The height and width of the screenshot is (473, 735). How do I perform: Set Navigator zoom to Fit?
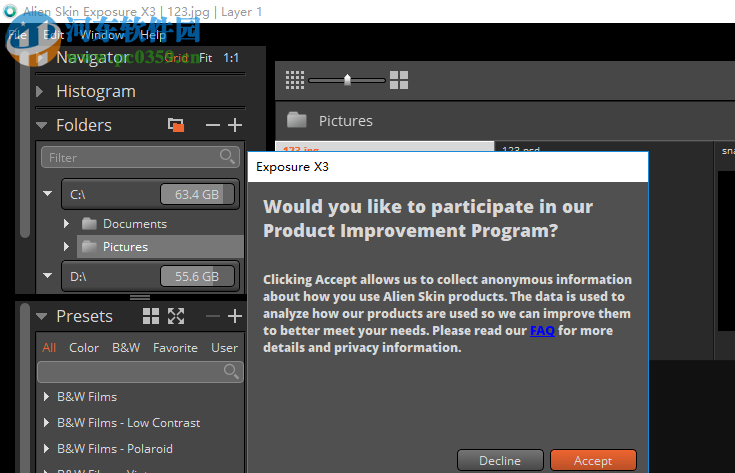205,58
